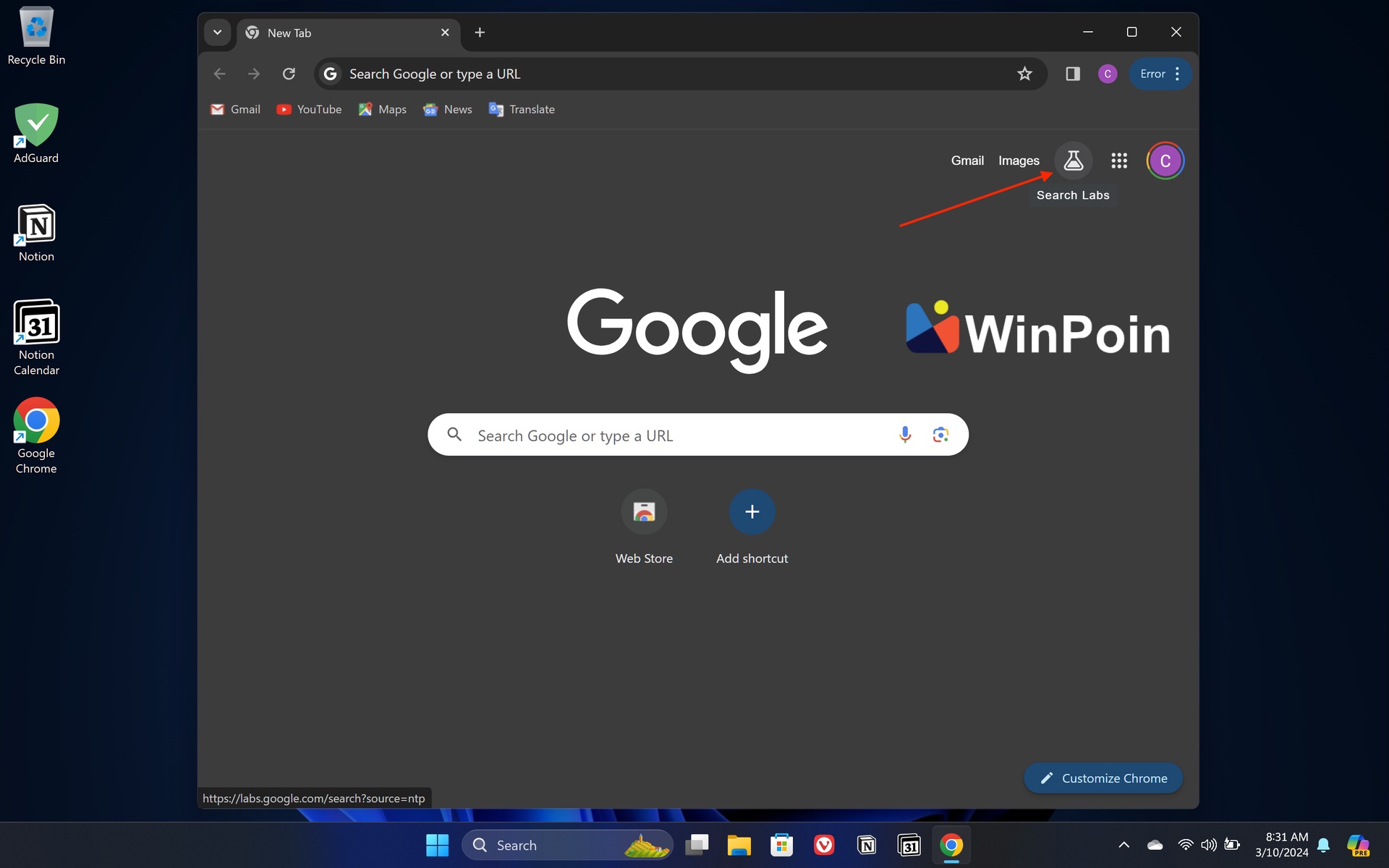The width and height of the screenshot is (1389, 868).
Task: Open Gmail bookmark in bookmarks bar
Action: 235,109
